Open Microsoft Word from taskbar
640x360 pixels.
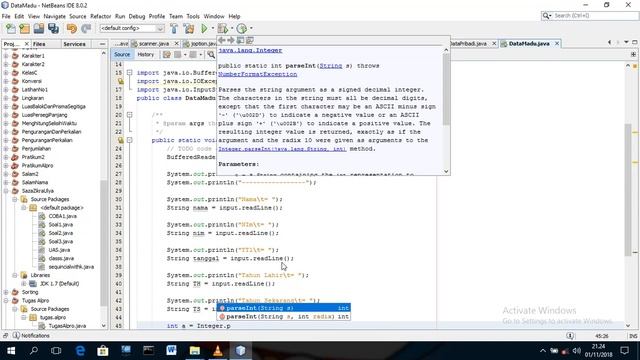click(171, 351)
